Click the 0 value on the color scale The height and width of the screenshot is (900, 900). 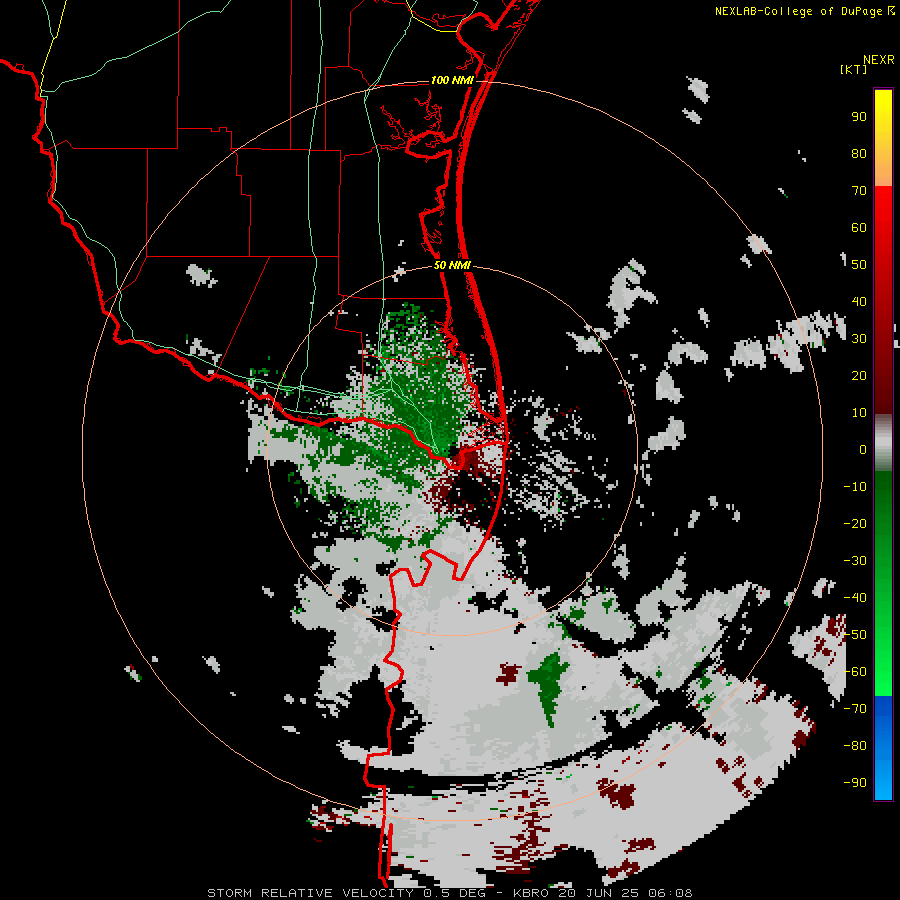863,449
